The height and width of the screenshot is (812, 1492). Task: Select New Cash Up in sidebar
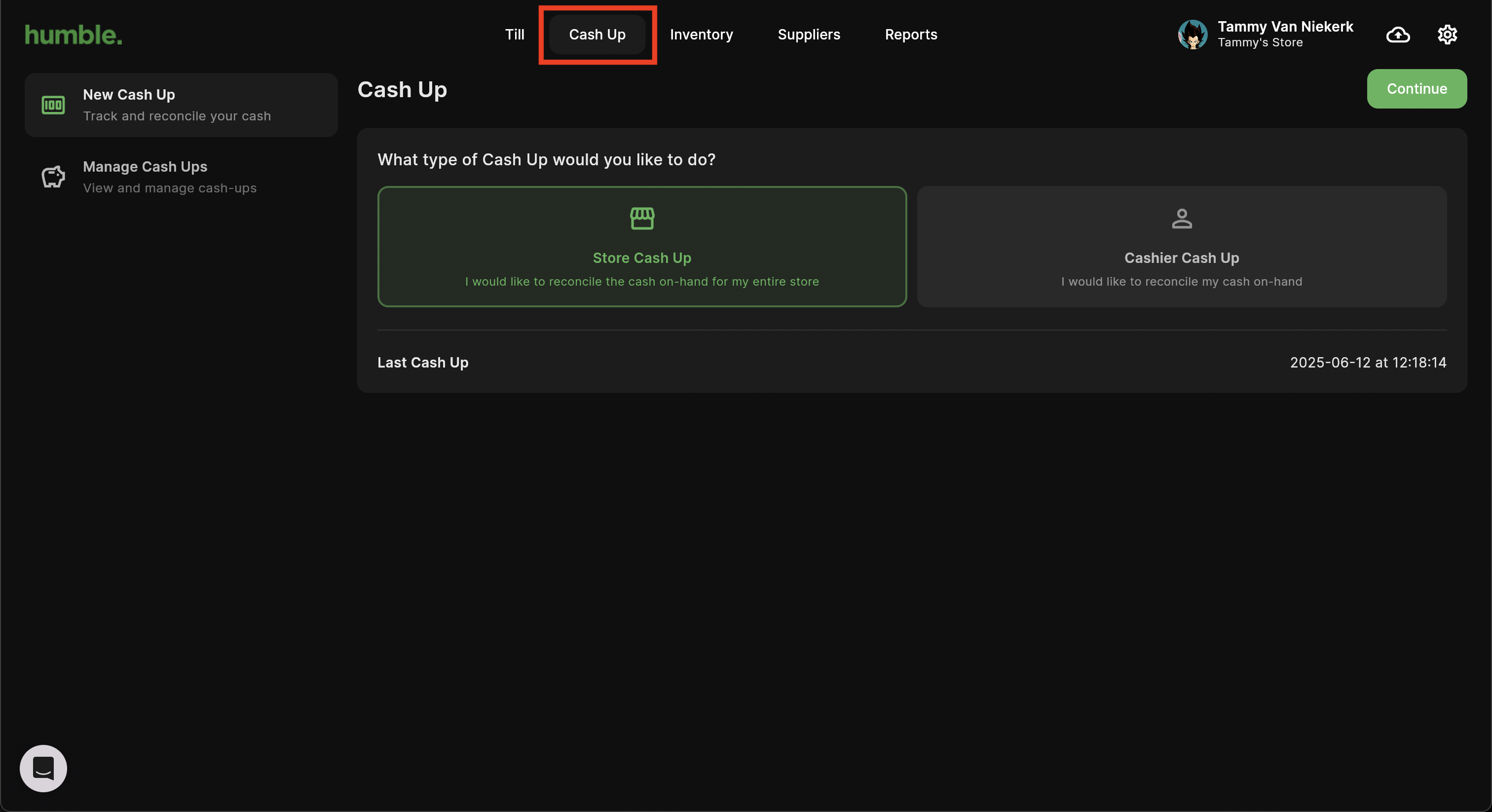[181, 105]
